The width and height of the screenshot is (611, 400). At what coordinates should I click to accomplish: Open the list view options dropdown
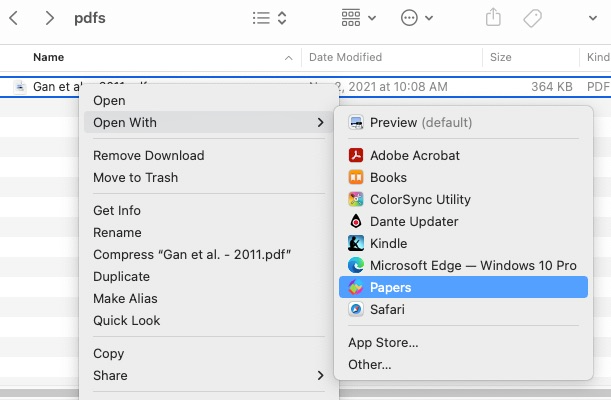tap(269, 18)
